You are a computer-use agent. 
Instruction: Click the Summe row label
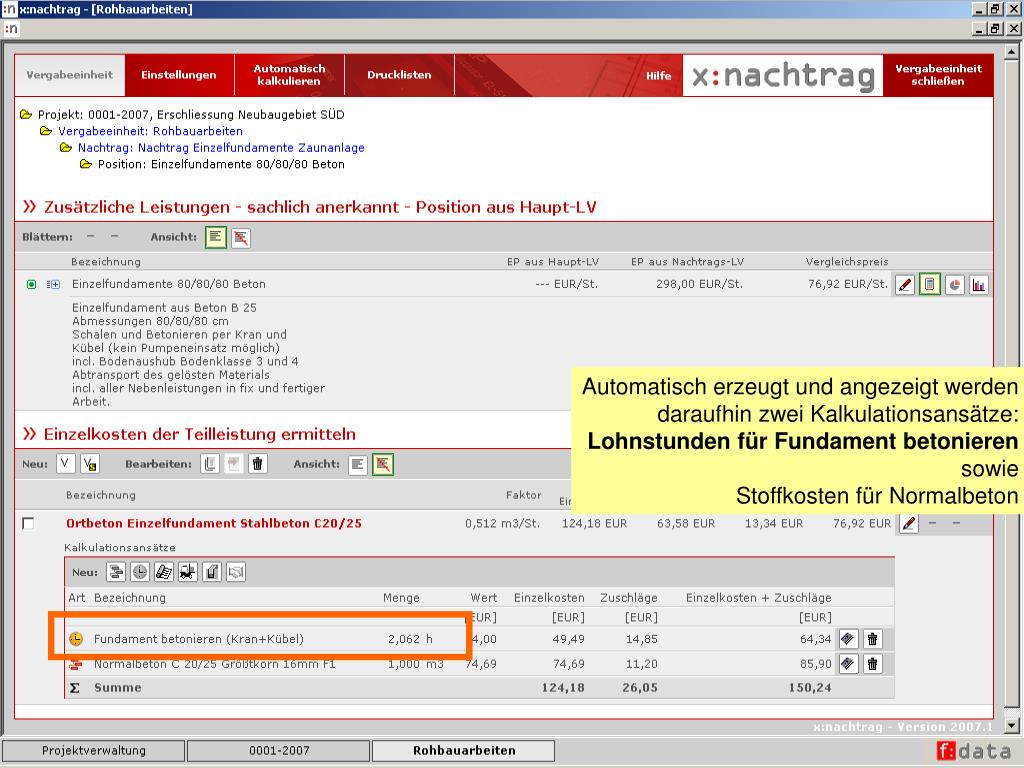pos(118,688)
